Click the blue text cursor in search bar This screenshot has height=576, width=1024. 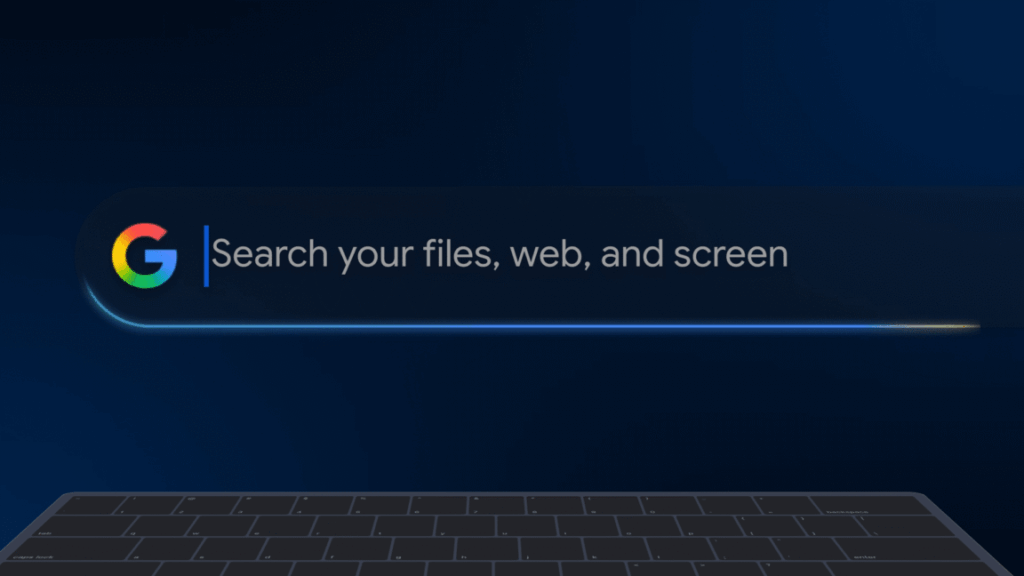coord(206,255)
